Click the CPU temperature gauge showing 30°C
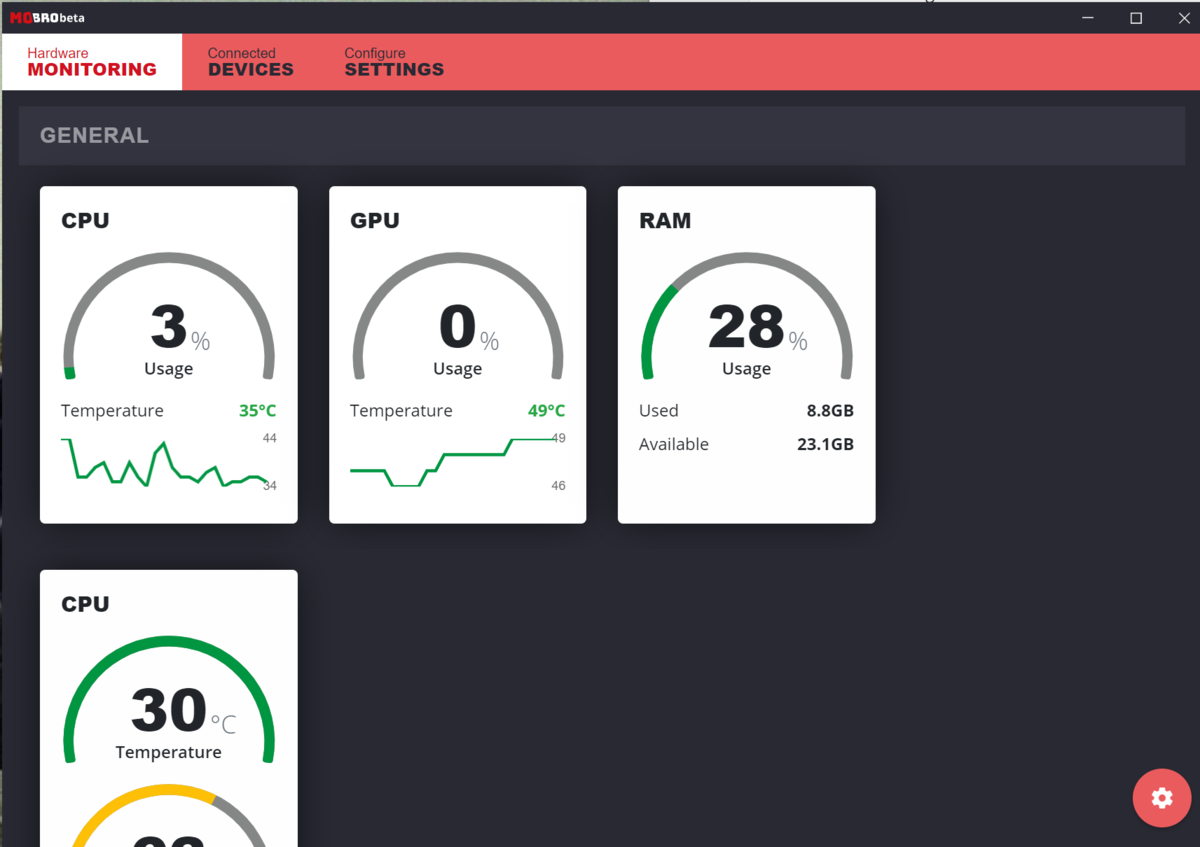 pyautogui.click(x=169, y=700)
